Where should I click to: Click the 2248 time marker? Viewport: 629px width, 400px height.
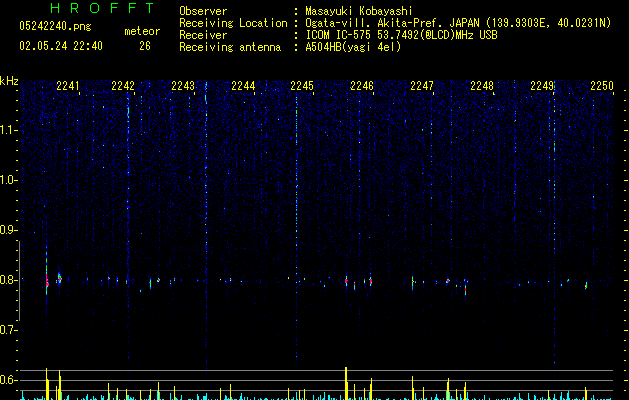point(482,86)
